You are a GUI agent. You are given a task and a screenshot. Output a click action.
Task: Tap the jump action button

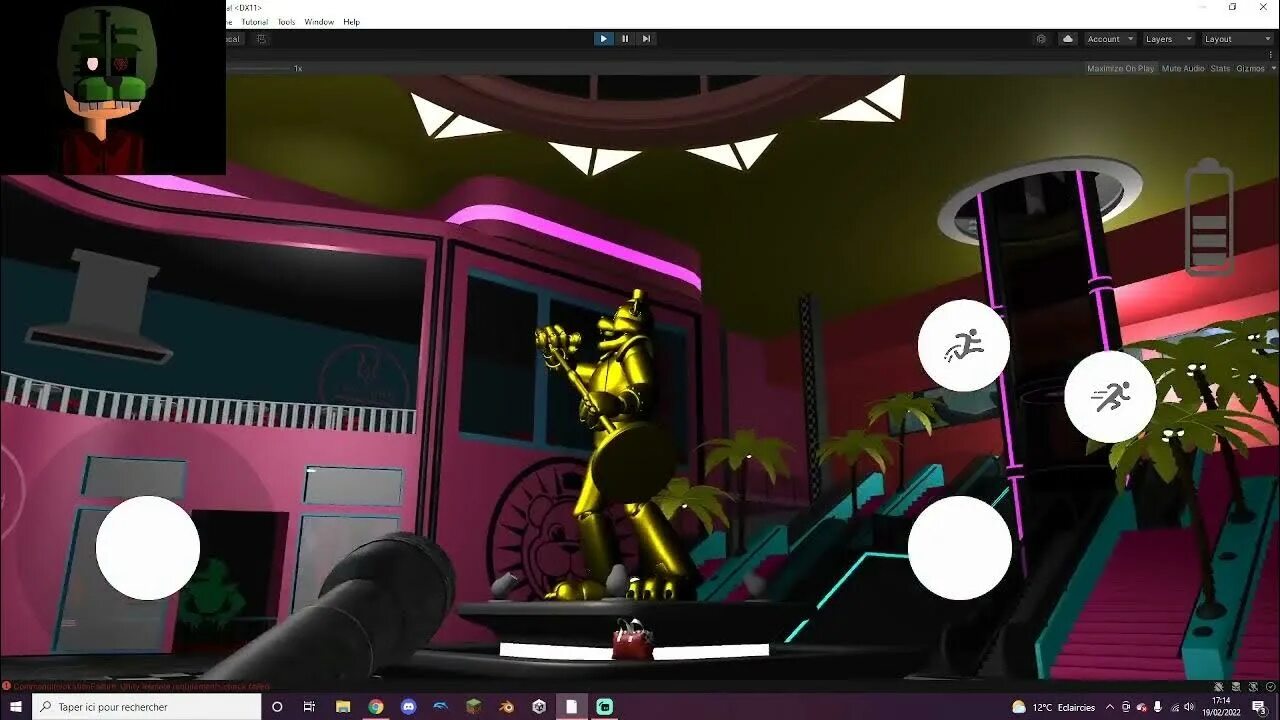coord(964,345)
